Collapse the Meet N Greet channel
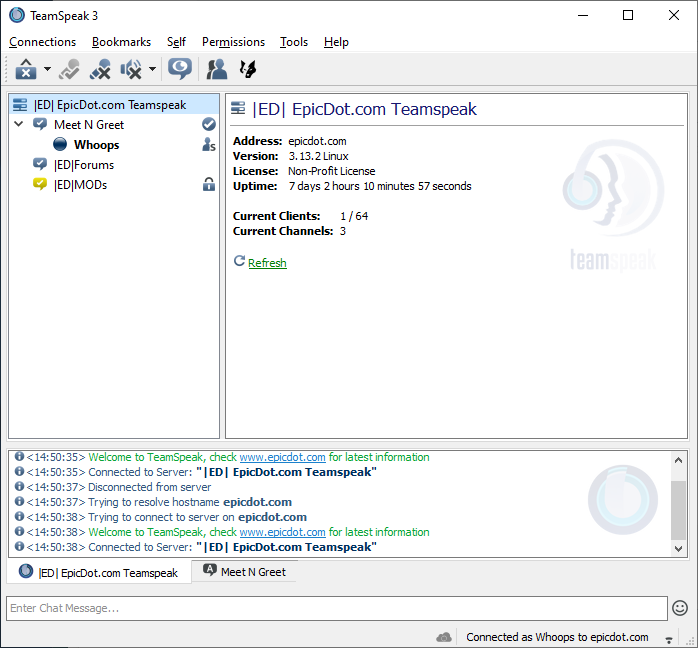698x648 pixels. (x=19, y=124)
